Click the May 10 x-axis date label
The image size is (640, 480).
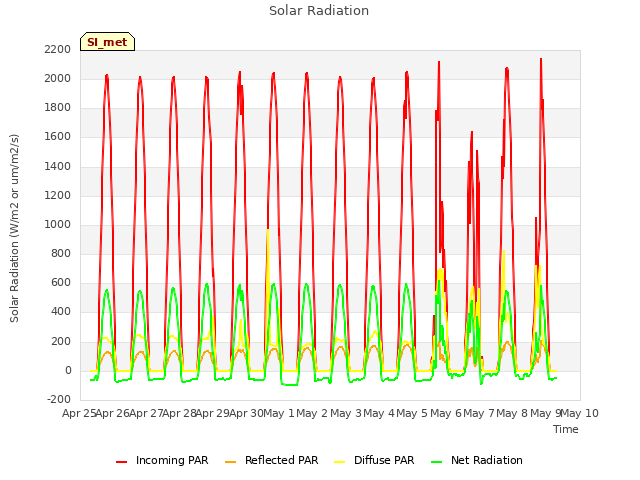coord(580,413)
